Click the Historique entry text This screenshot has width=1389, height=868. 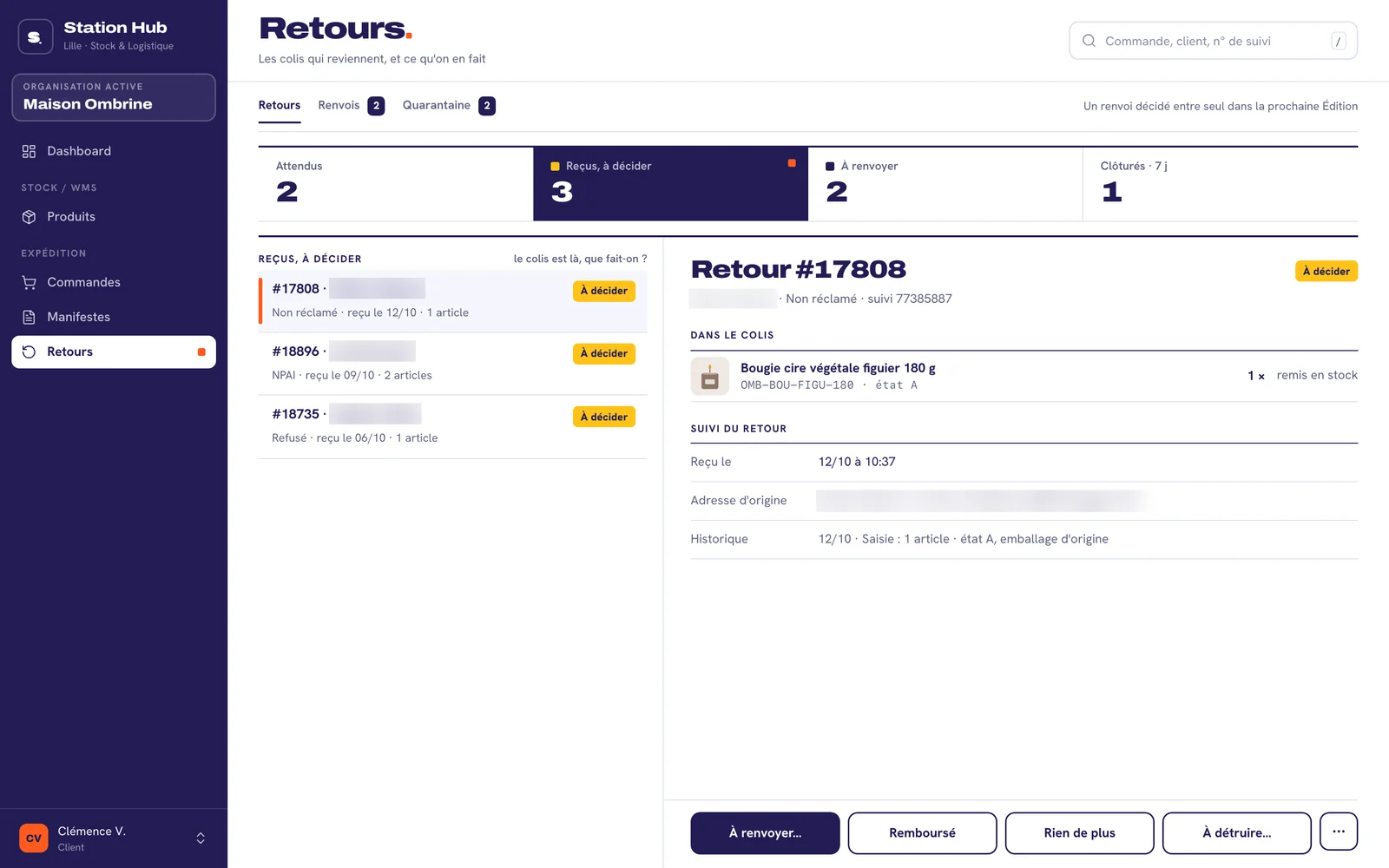[964, 539]
